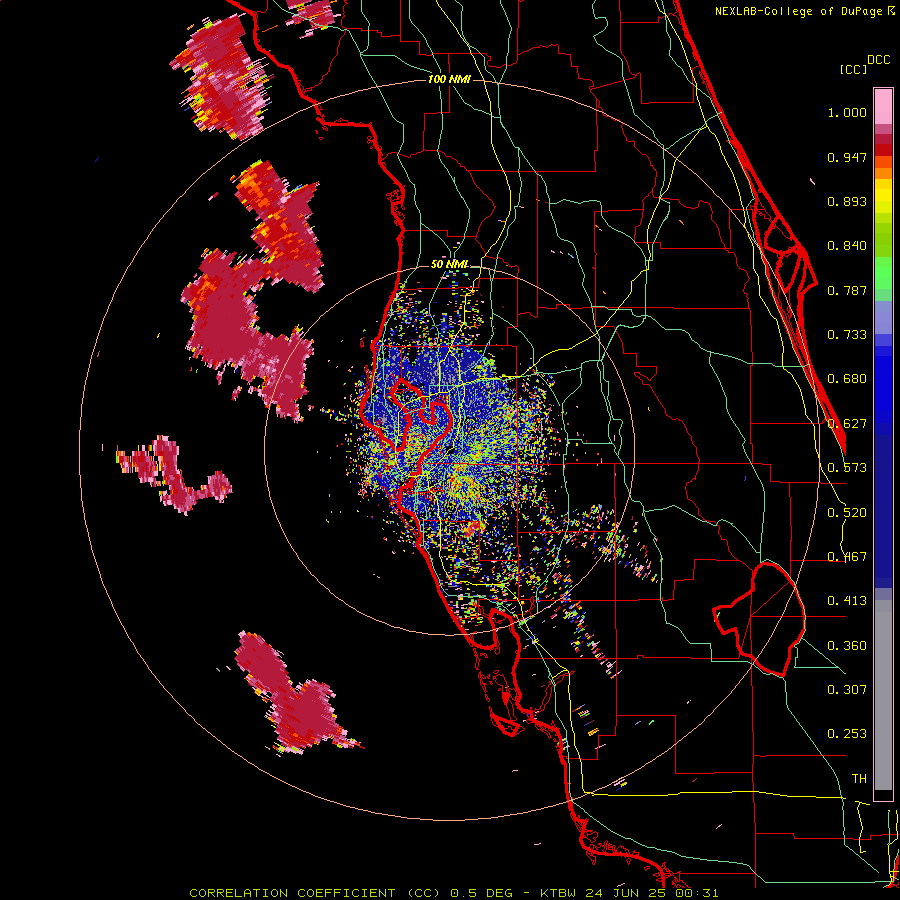This screenshot has width=900, height=900.
Task: Select the 0.307 scale value
Action: [x=847, y=689]
